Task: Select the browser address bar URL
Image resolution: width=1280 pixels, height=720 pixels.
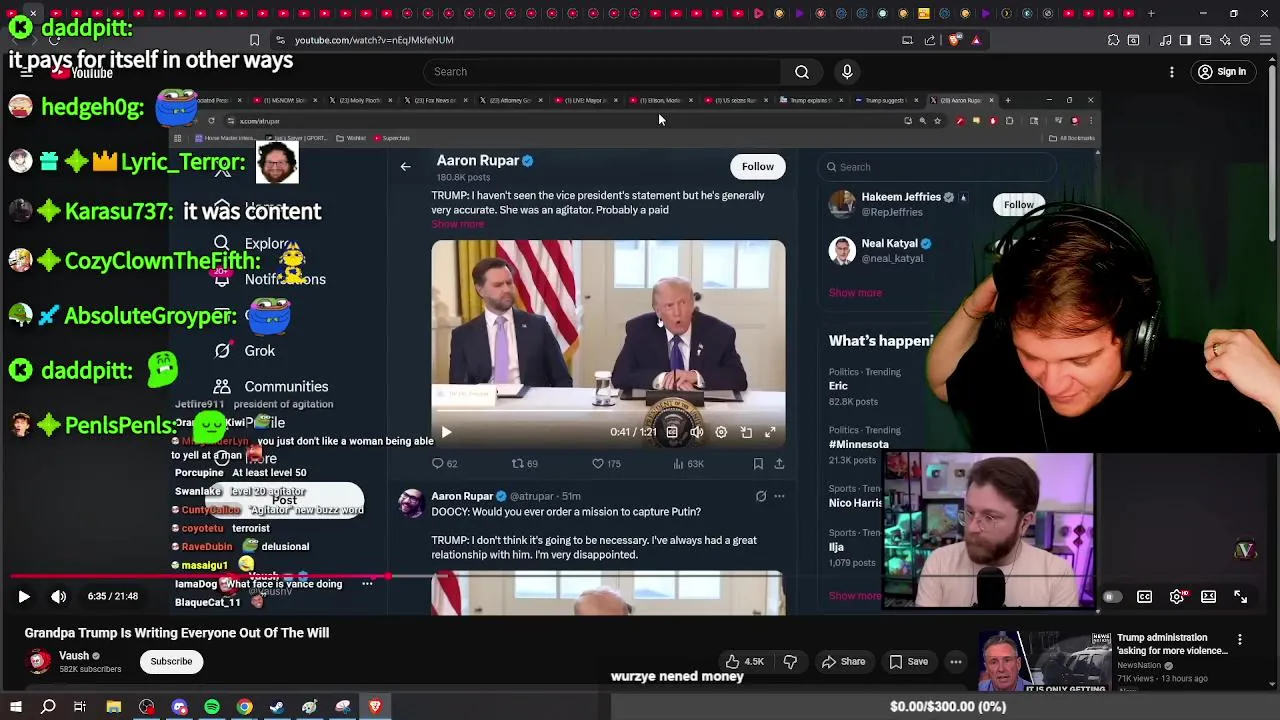Action: 374,40
